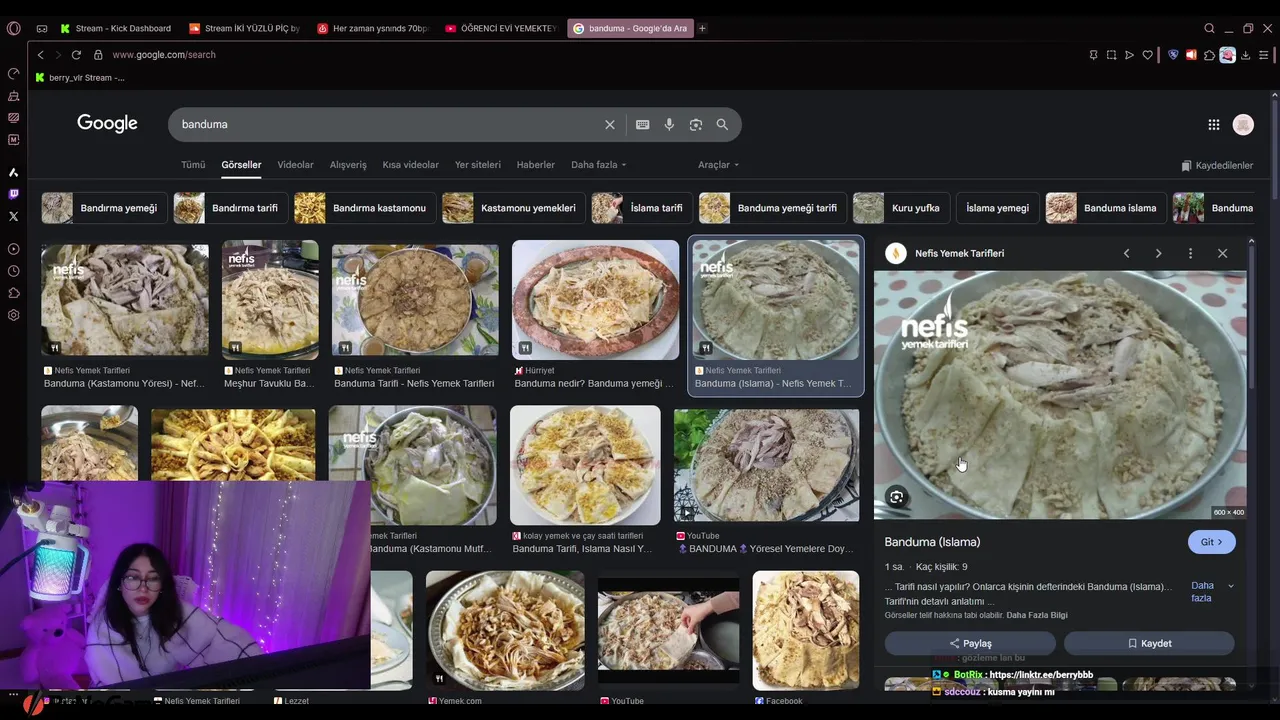Image resolution: width=1280 pixels, height=720 pixels.
Task: Click the Kaydet save button
Action: click(x=1149, y=643)
